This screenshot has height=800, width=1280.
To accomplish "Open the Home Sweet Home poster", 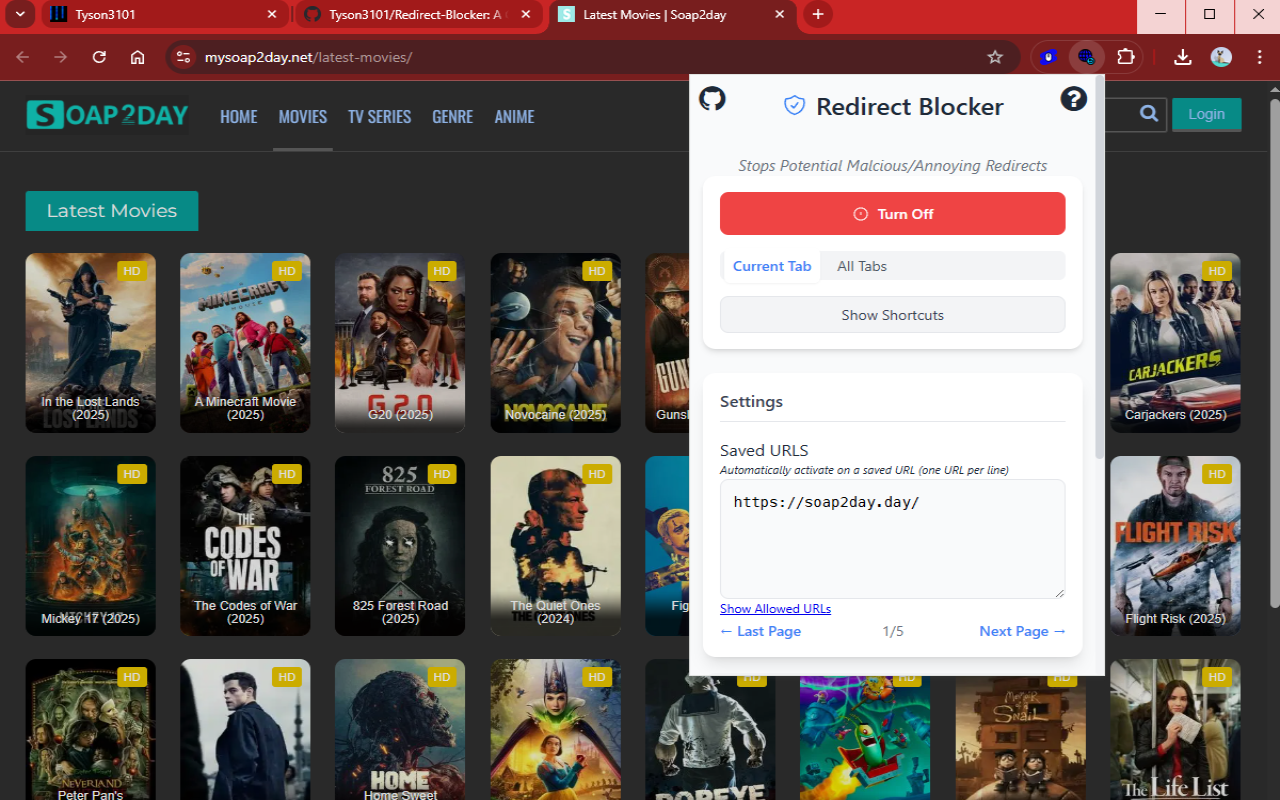I will coord(400,730).
